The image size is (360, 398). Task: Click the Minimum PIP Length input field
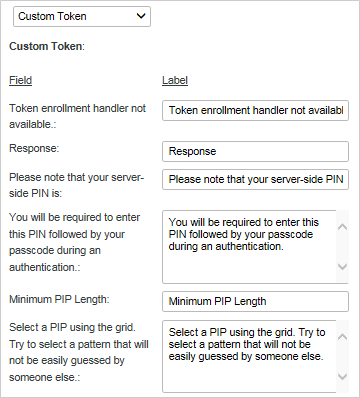point(255,301)
